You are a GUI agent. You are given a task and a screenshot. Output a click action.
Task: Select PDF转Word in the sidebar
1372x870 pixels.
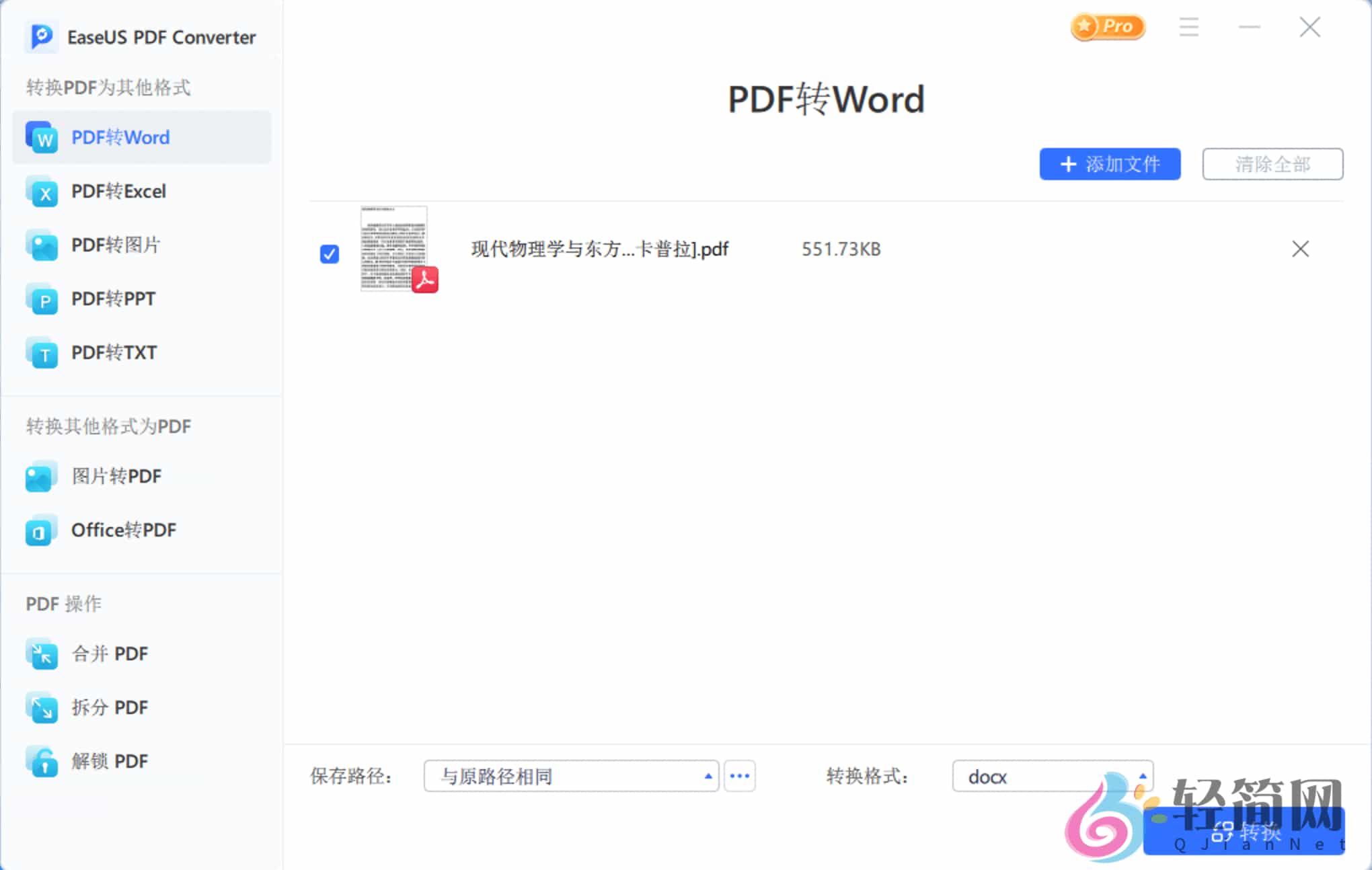click(x=142, y=137)
